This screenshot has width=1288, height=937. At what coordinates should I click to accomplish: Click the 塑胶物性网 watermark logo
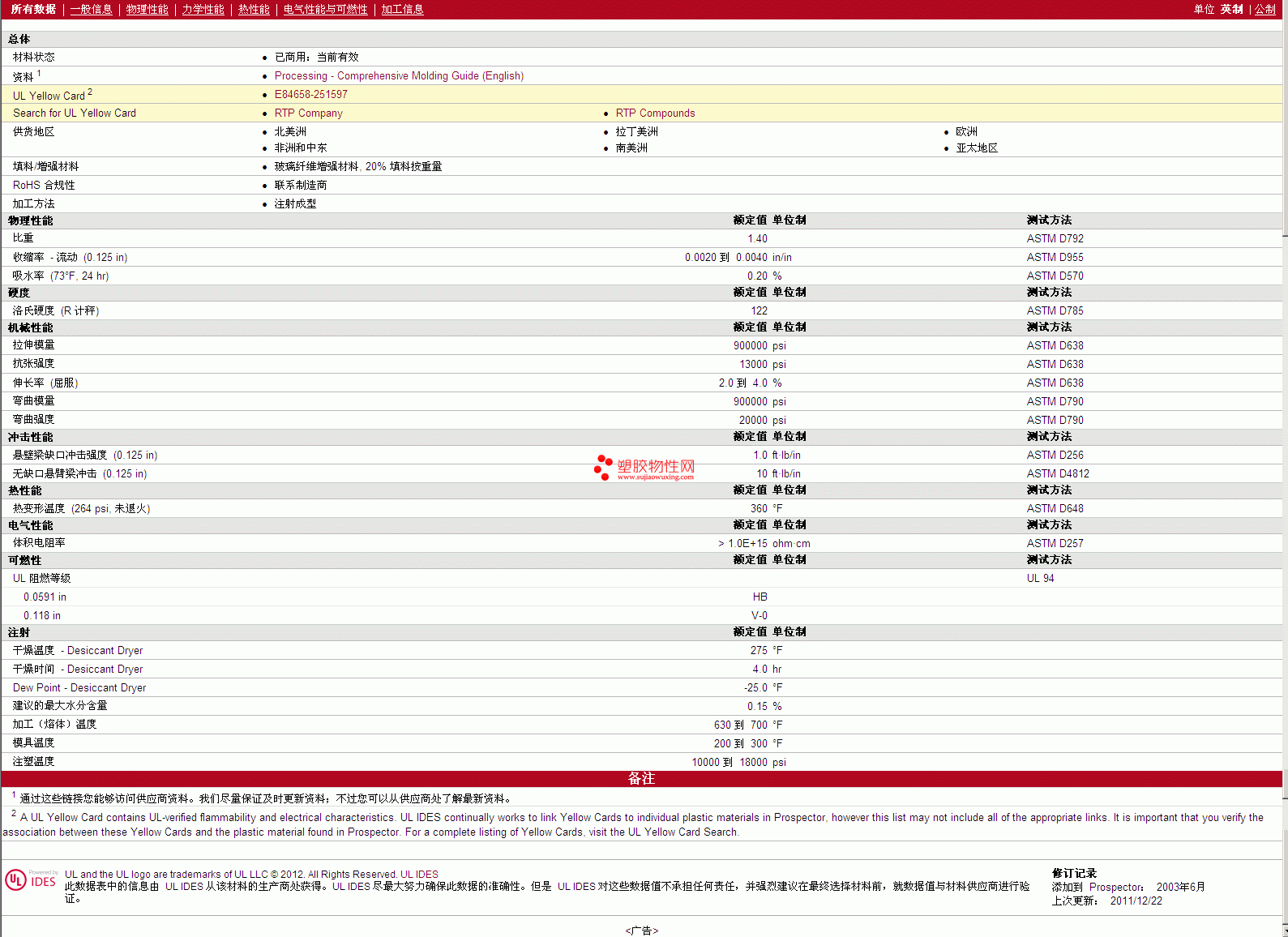click(645, 468)
